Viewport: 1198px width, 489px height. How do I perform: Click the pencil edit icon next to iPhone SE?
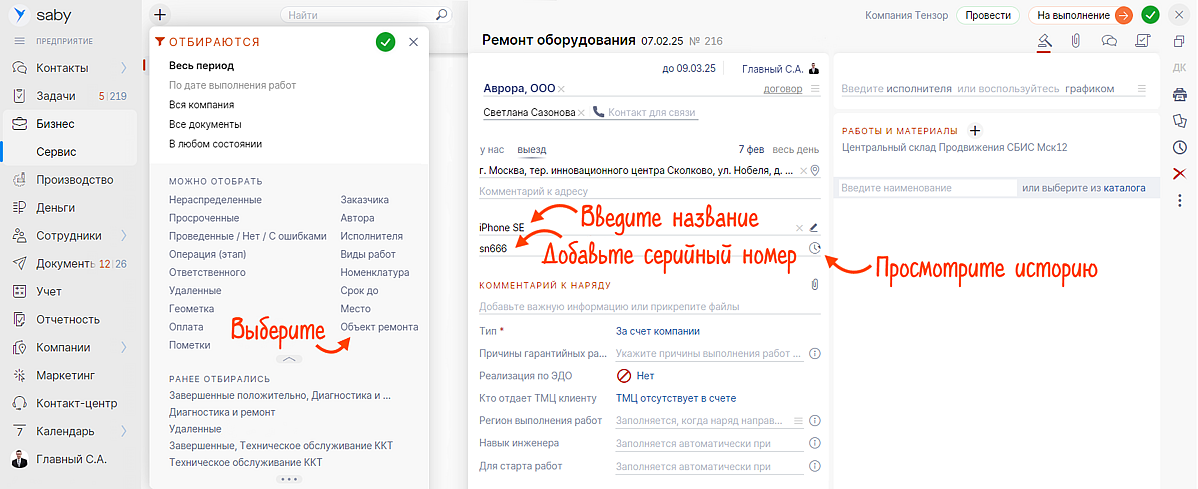pyautogui.click(x=814, y=228)
